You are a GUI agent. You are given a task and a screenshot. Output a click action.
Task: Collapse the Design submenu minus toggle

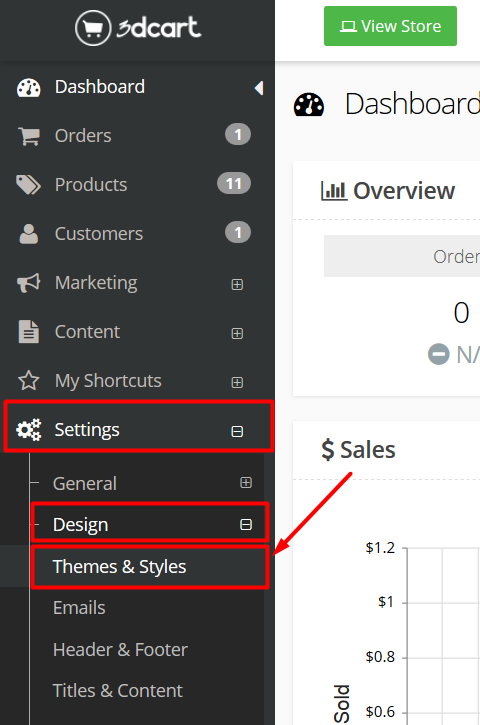pos(246,524)
